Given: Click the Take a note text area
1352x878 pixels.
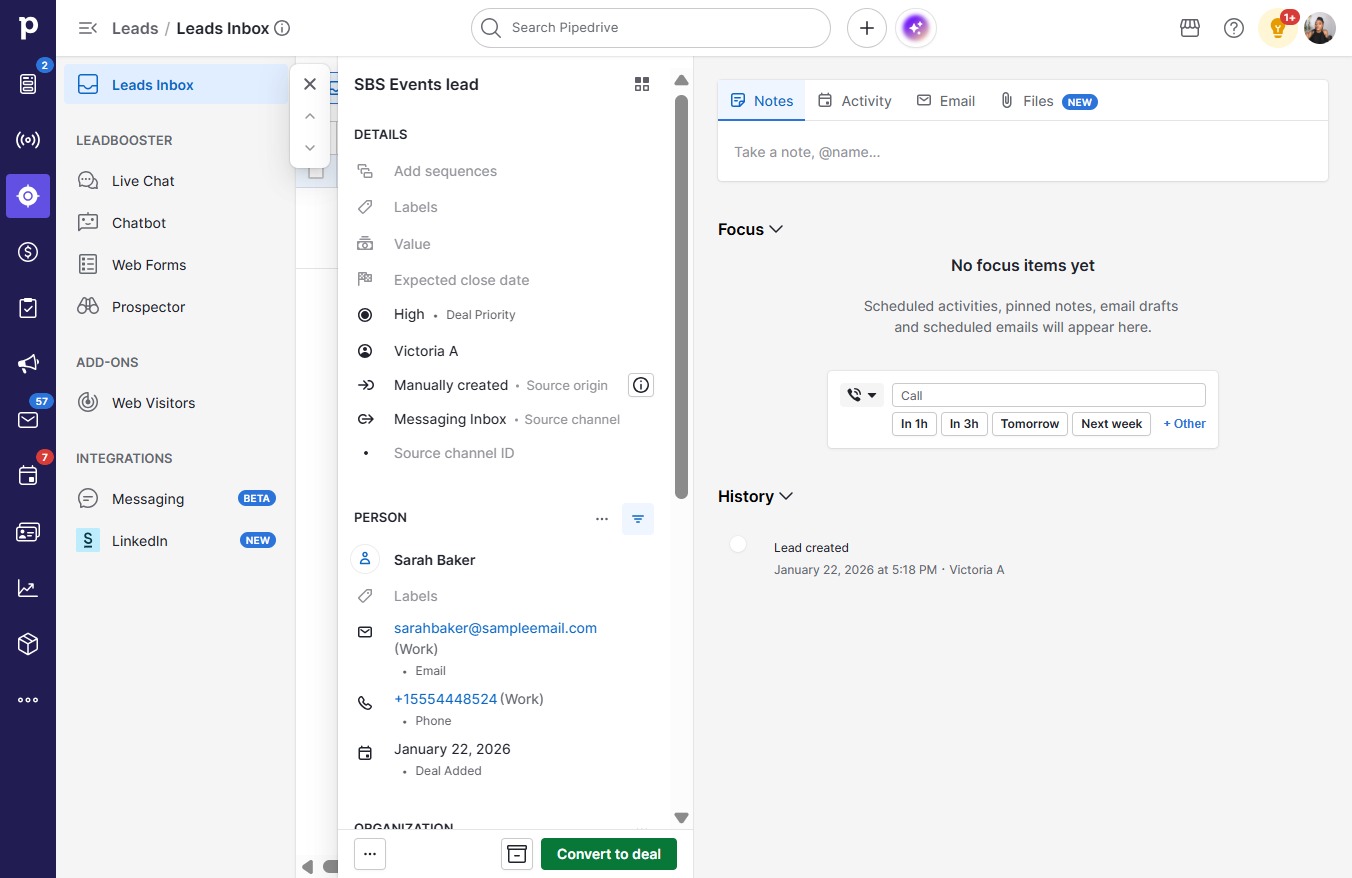Looking at the screenshot, I should (x=1023, y=152).
